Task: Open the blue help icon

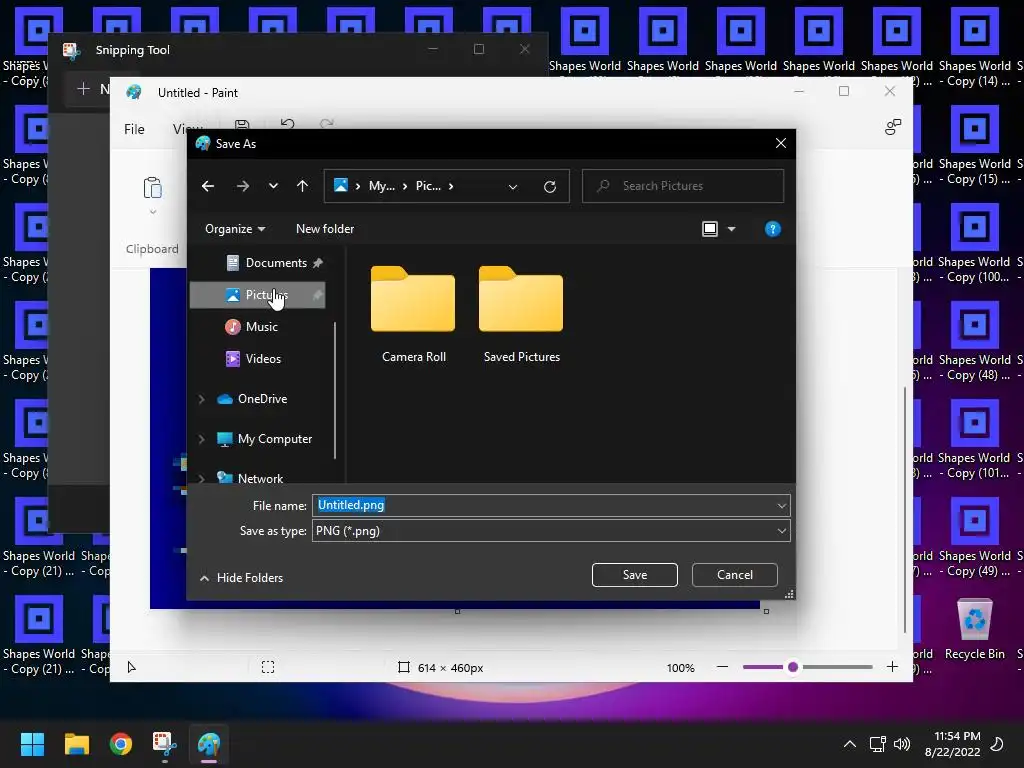Action: click(x=773, y=229)
